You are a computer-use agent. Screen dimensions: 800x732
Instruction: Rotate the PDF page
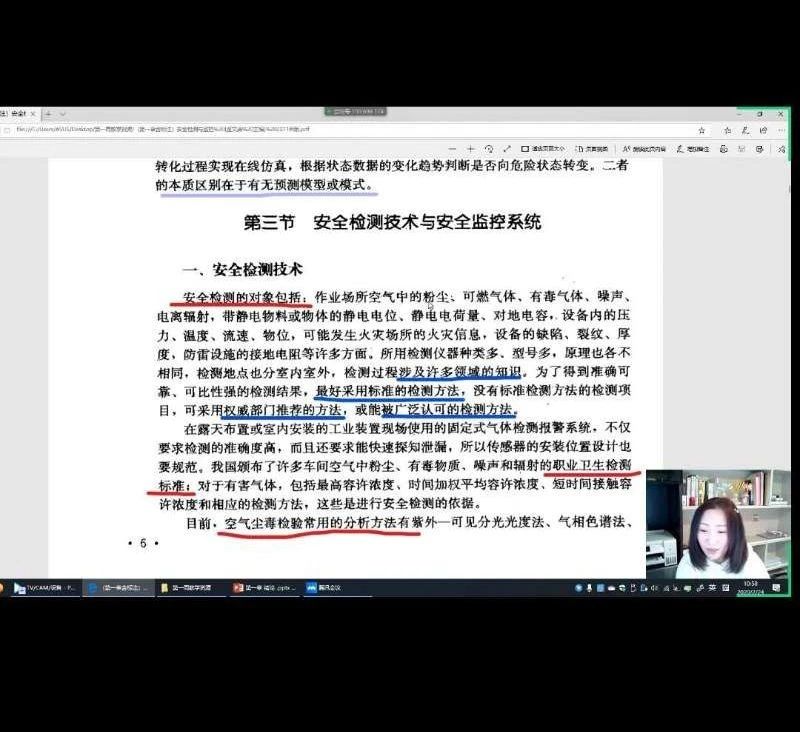point(489,149)
